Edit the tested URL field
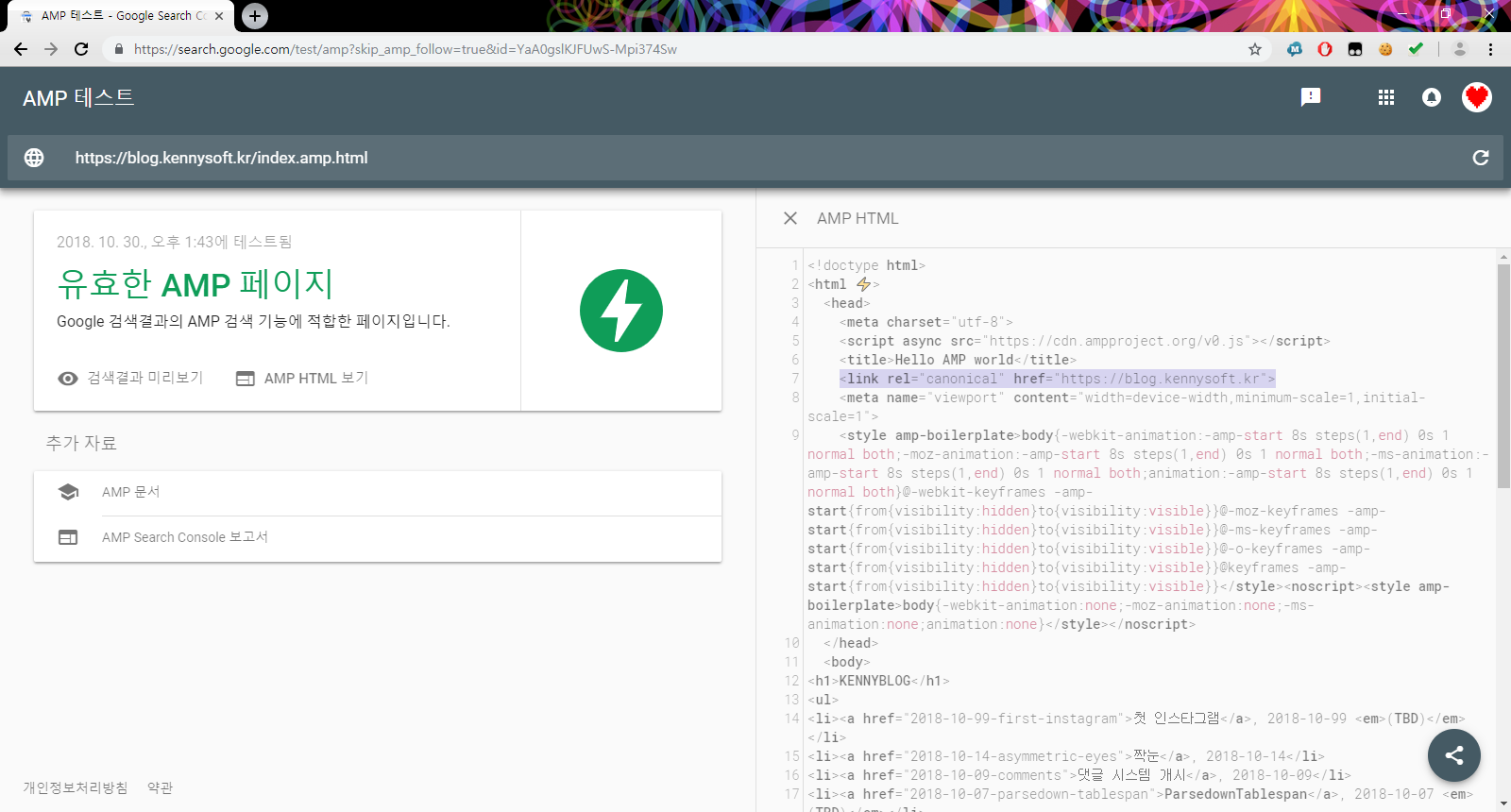The height and width of the screenshot is (812, 1511). coord(755,158)
